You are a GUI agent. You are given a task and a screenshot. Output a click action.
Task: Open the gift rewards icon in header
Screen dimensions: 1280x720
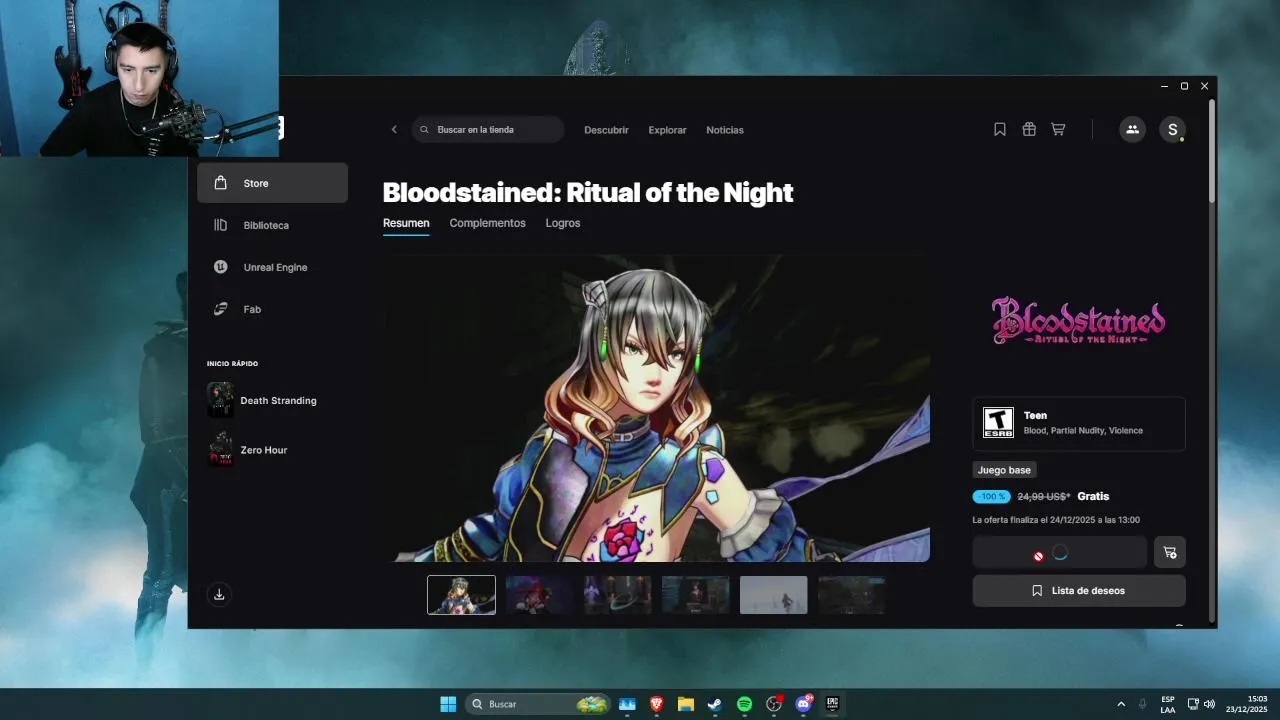[1028, 129]
